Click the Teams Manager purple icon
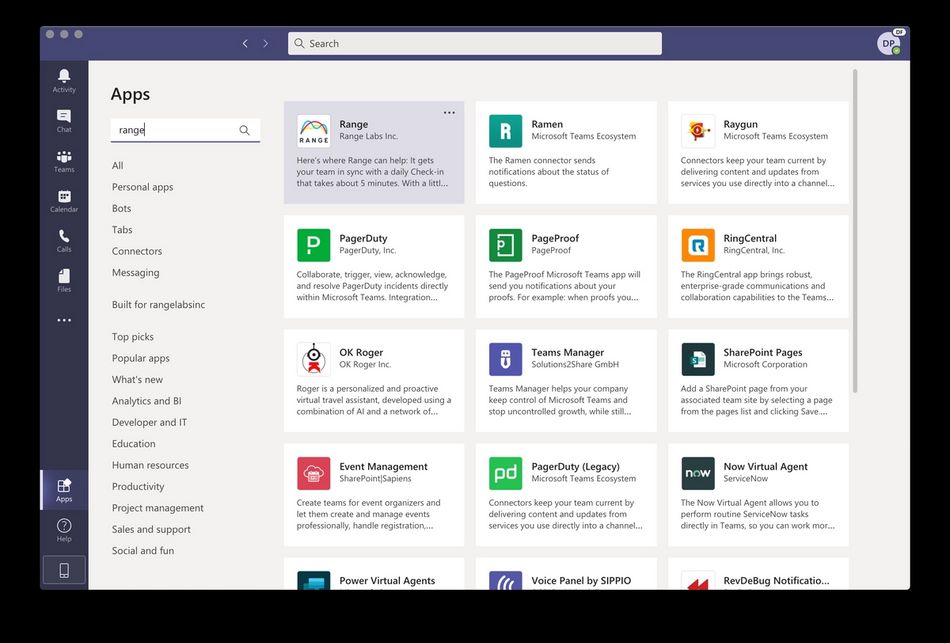The height and width of the screenshot is (643, 950). pyautogui.click(x=505, y=359)
